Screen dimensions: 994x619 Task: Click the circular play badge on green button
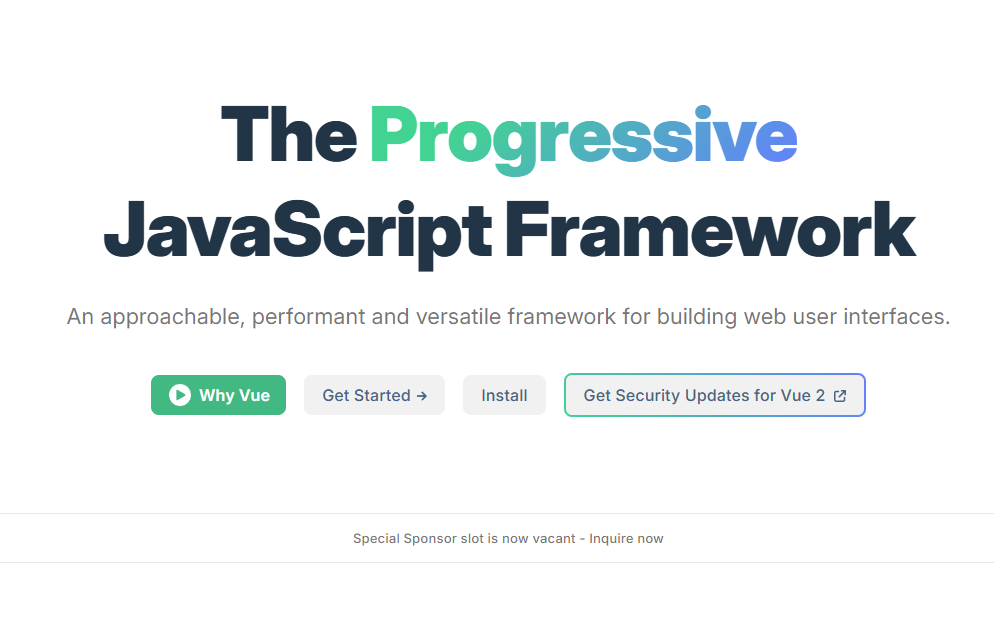pyautogui.click(x=179, y=395)
